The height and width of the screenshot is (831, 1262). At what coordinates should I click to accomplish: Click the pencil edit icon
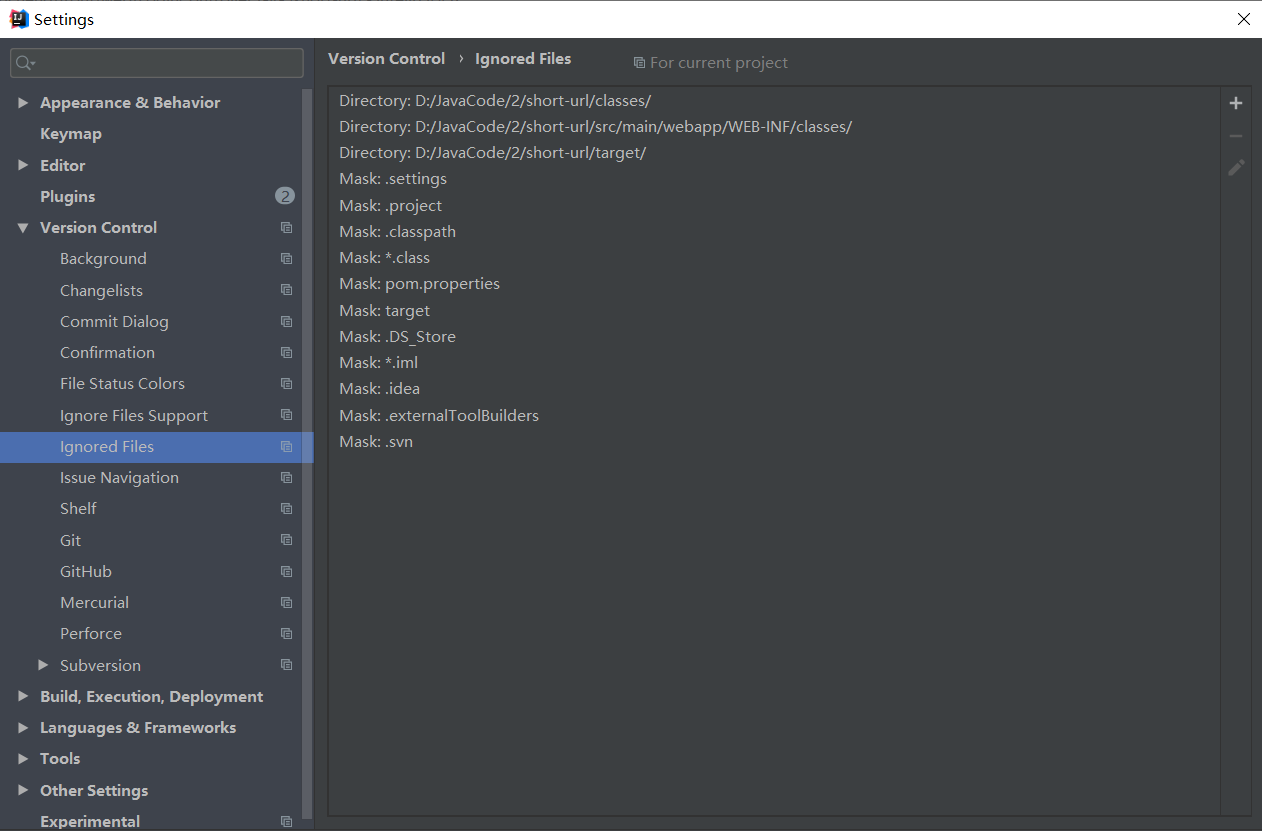pyautogui.click(x=1236, y=167)
